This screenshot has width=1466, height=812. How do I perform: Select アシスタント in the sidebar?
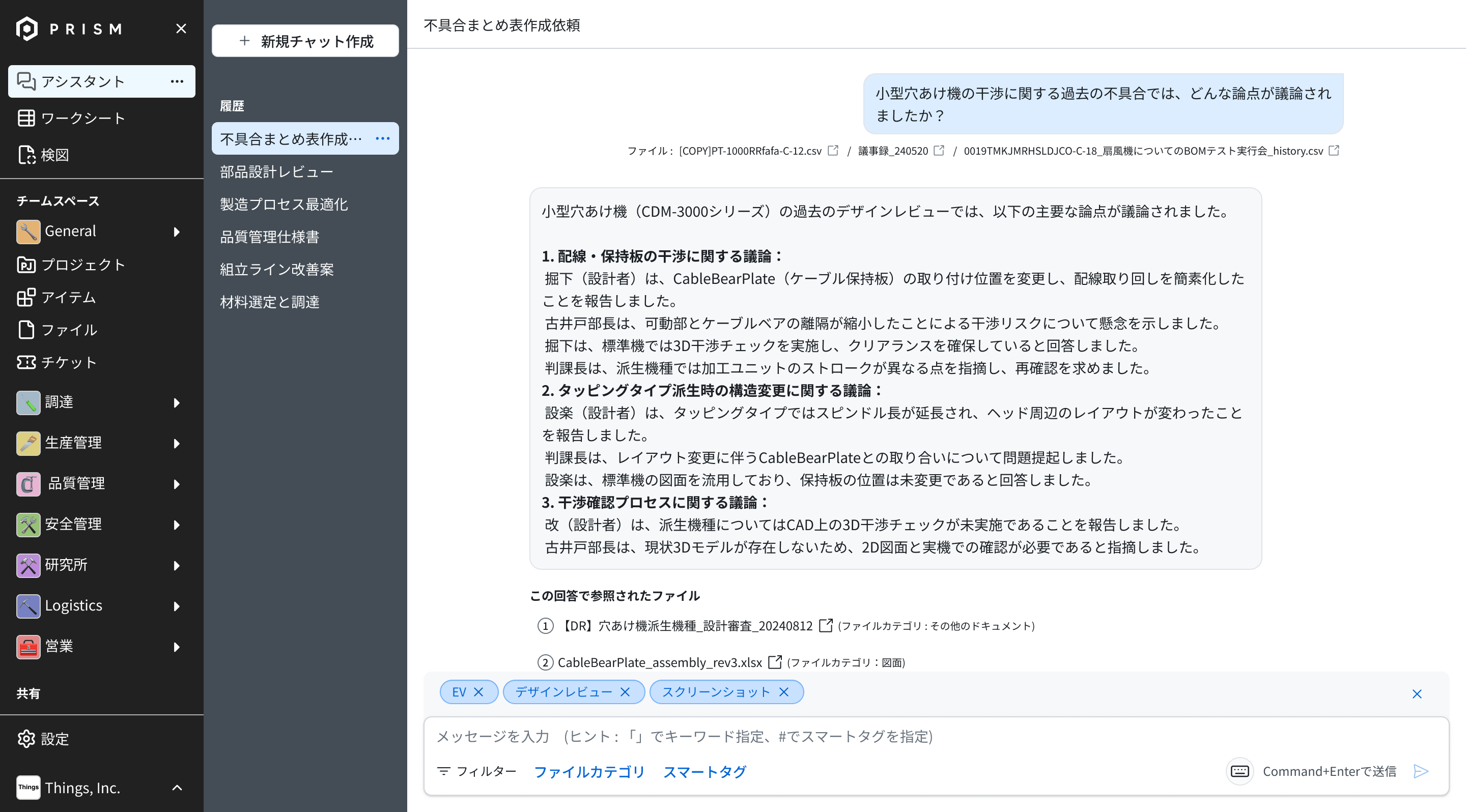(101, 81)
